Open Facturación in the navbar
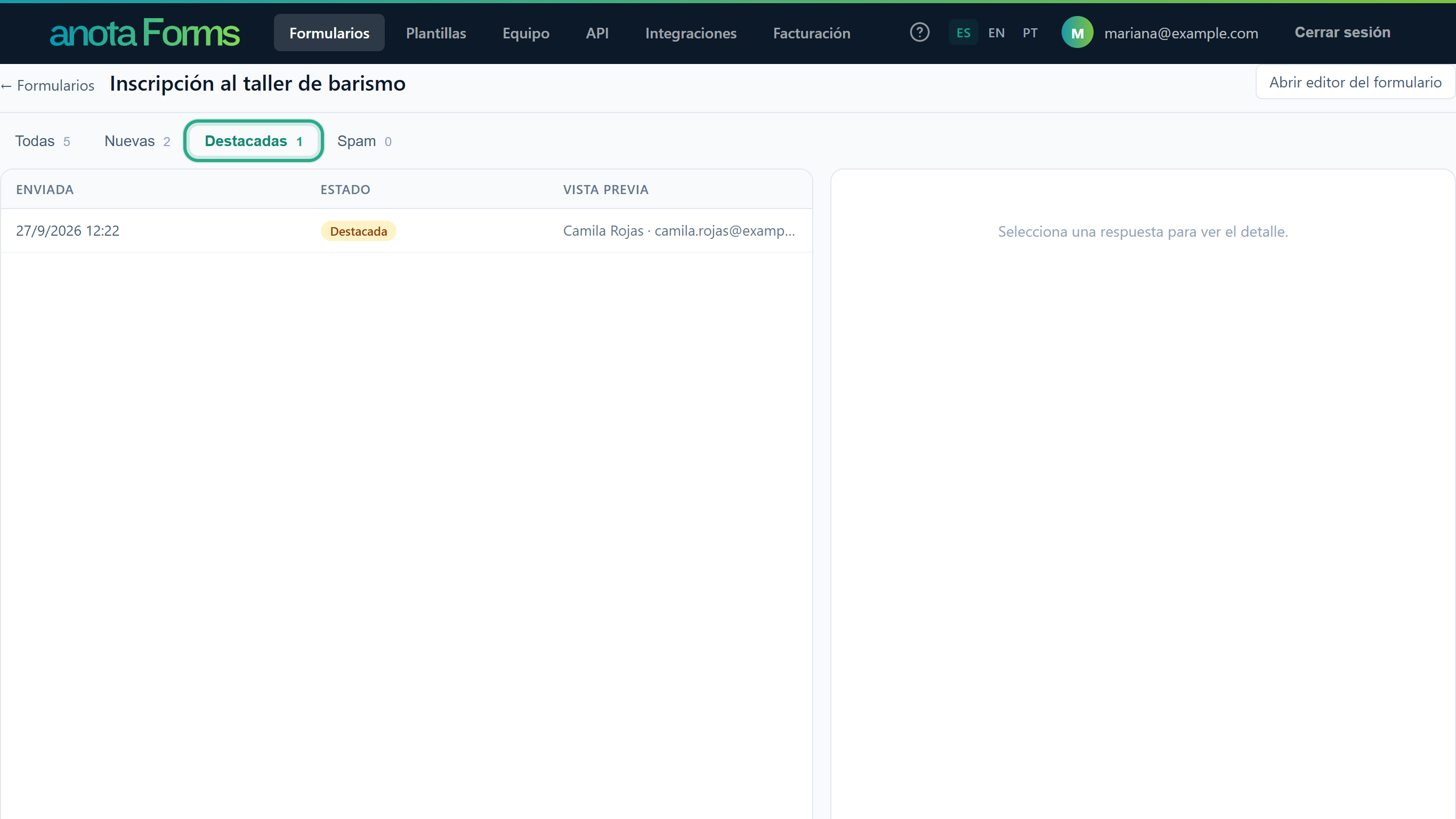This screenshot has width=1456, height=819. [x=812, y=33]
